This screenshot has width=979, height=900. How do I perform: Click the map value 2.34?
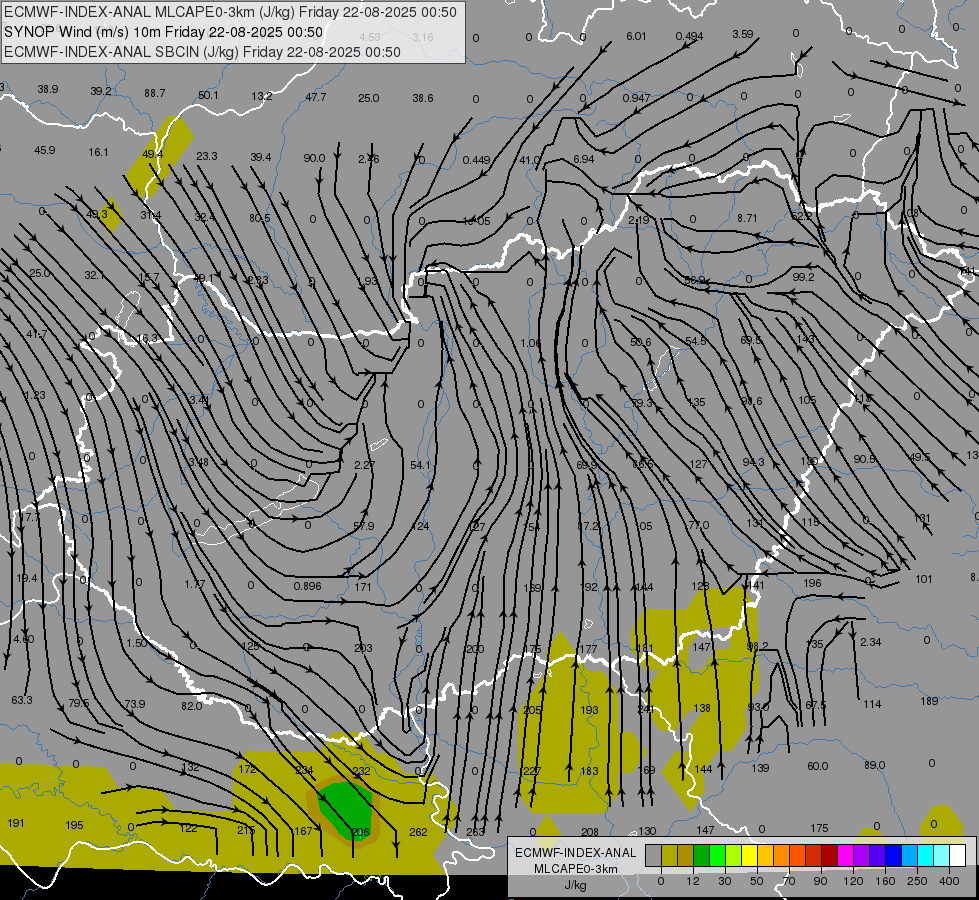click(x=870, y=642)
